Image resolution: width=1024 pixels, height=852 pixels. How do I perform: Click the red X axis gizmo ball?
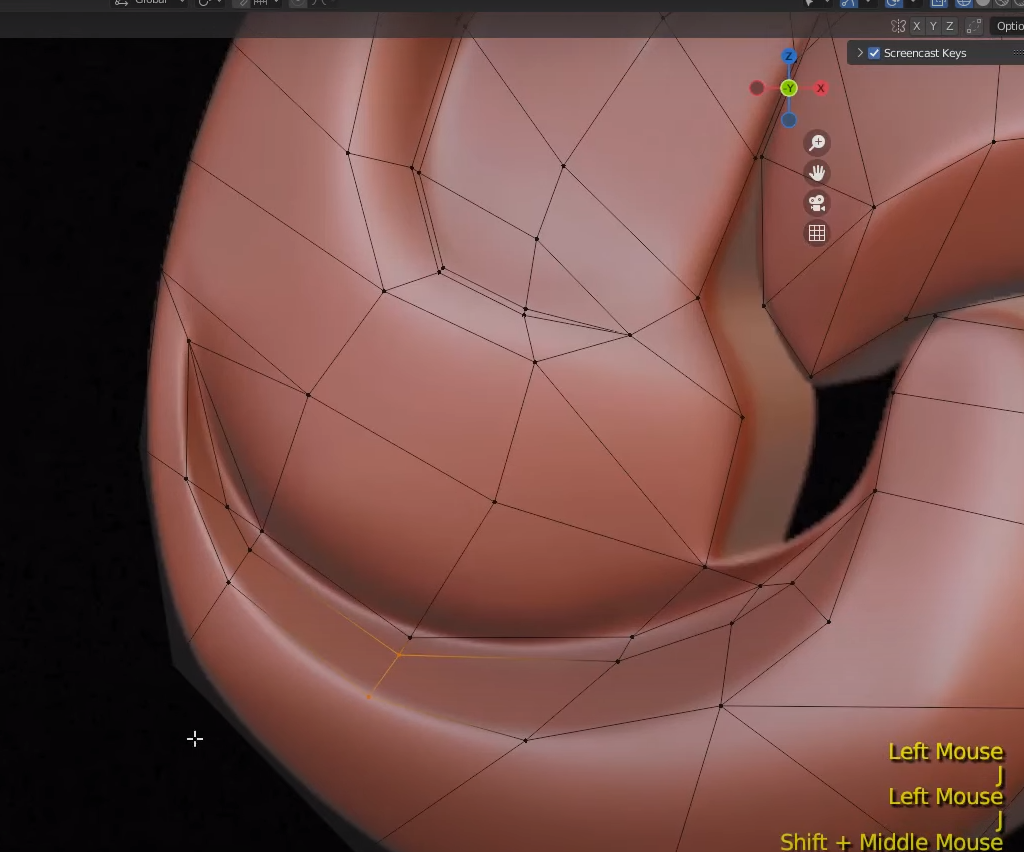click(x=821, y=88)
